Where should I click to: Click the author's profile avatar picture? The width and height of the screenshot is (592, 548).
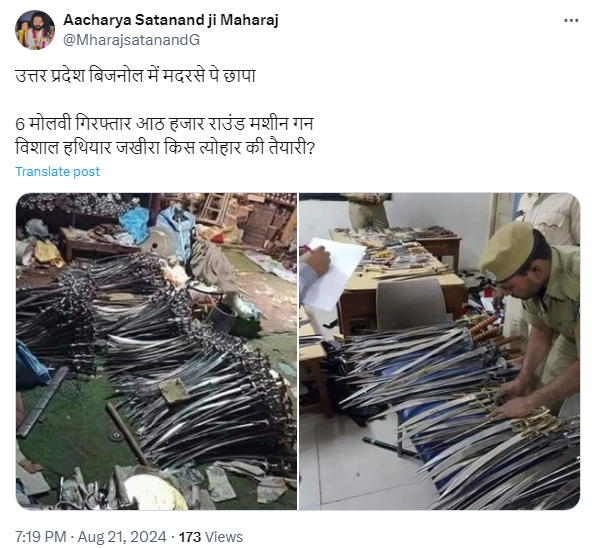point(35,30)
